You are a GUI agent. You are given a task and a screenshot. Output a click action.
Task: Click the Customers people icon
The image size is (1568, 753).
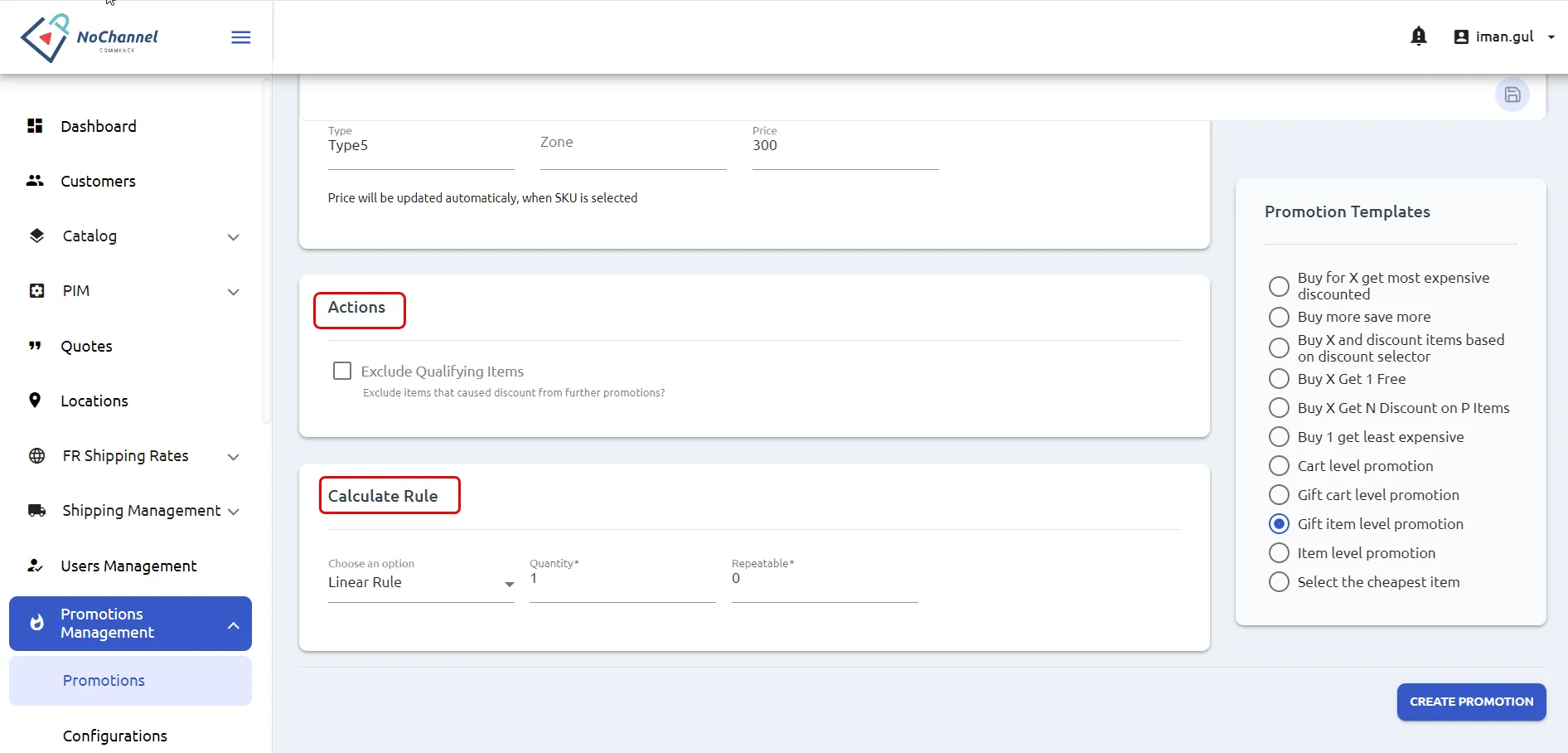35,181
